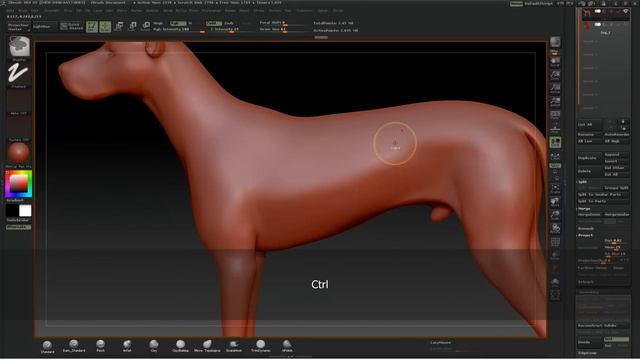Image resolution: width=640 pixels, height=360 pixels.
Task: Select the hPolish brush
Action: [x=287, y=347]
